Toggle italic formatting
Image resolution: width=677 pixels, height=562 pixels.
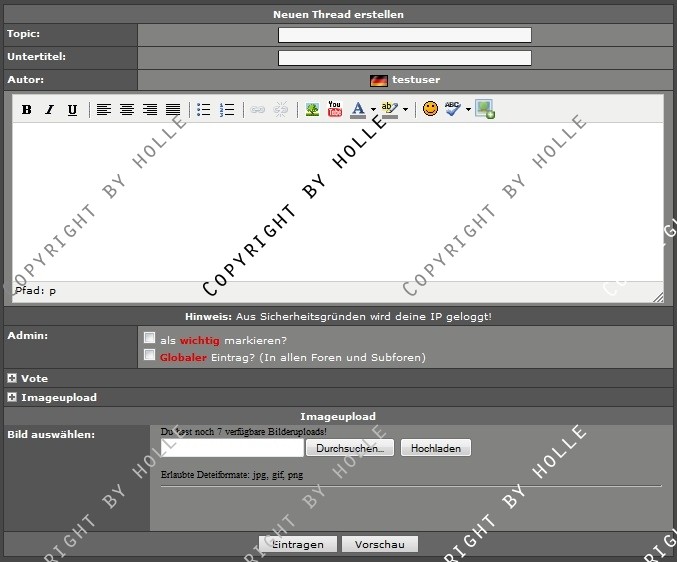50,110
